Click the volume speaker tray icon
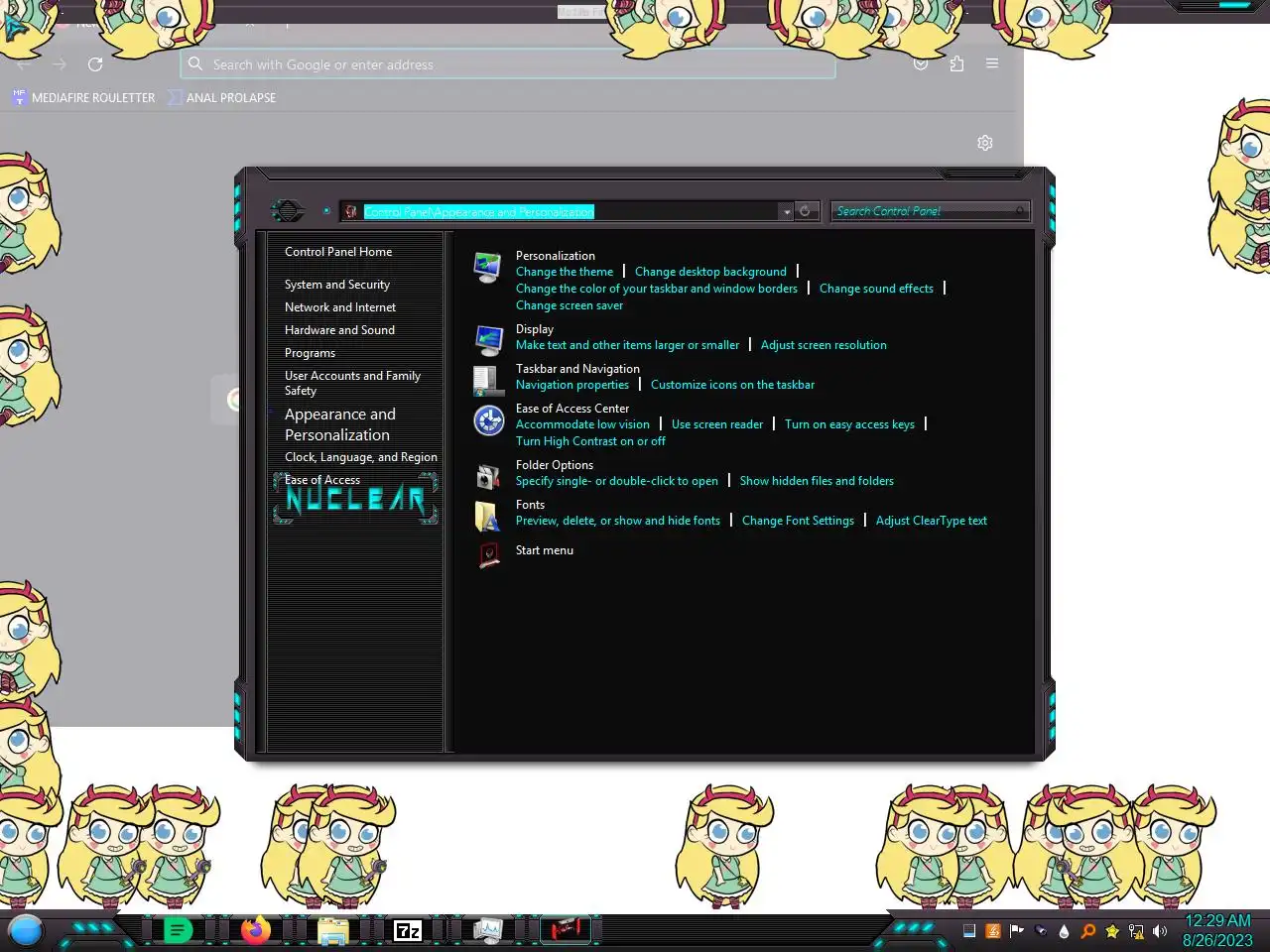Viewport: 1270px width, 952px height. tap(1160, 931)
